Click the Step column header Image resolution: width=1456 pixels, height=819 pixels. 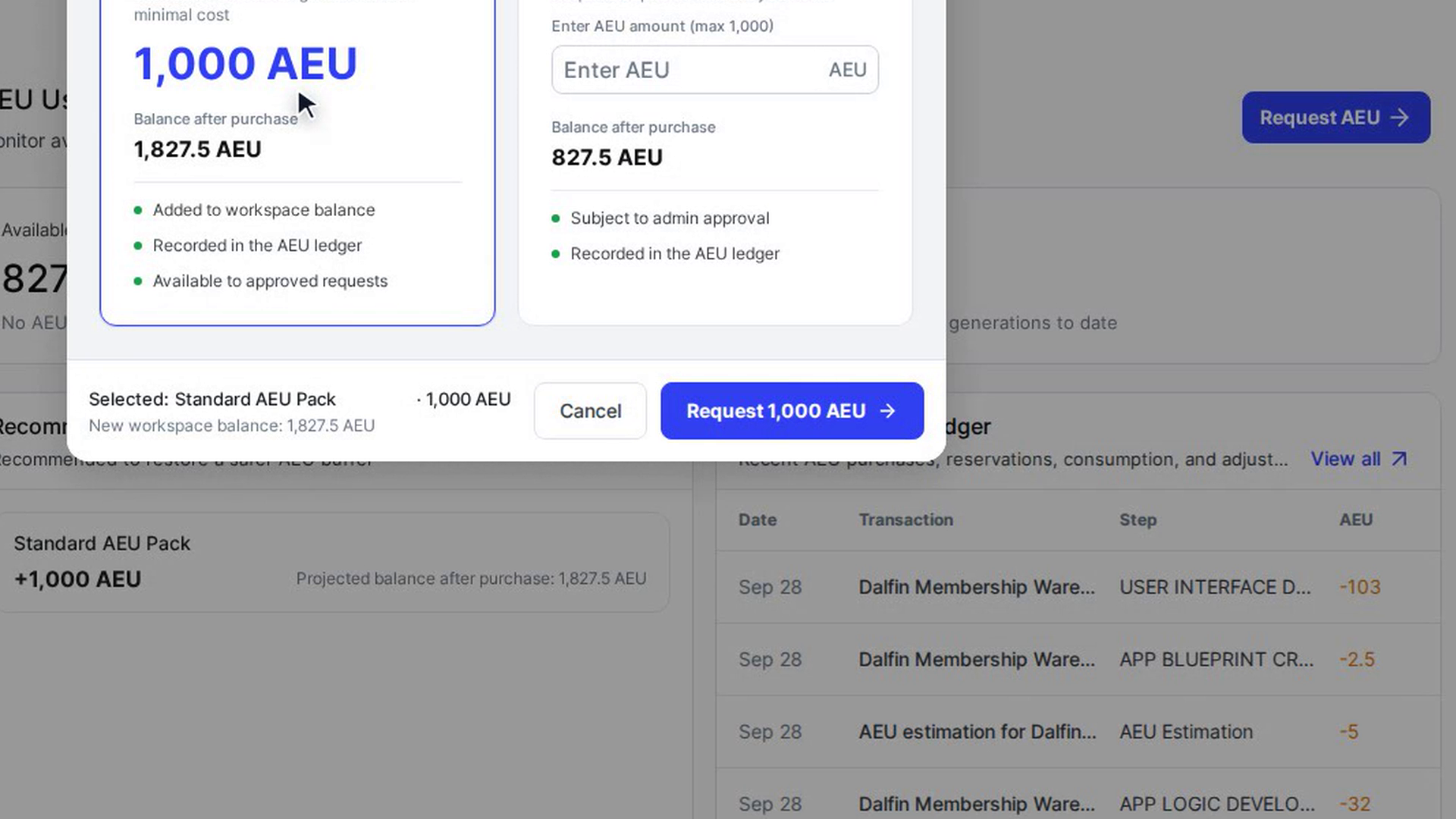[x=1137, y=519]
